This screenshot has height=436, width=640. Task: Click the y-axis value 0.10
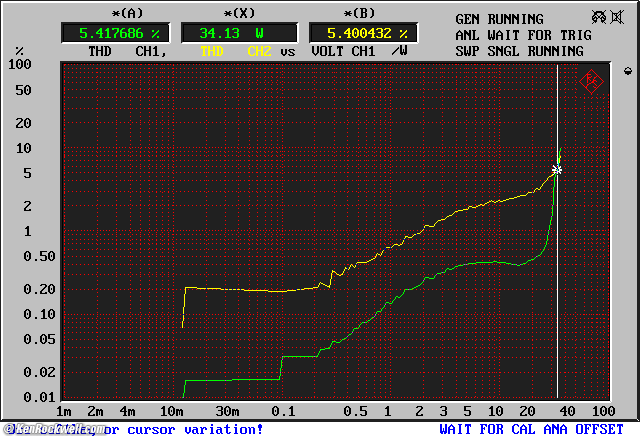[x=39, y=314]
